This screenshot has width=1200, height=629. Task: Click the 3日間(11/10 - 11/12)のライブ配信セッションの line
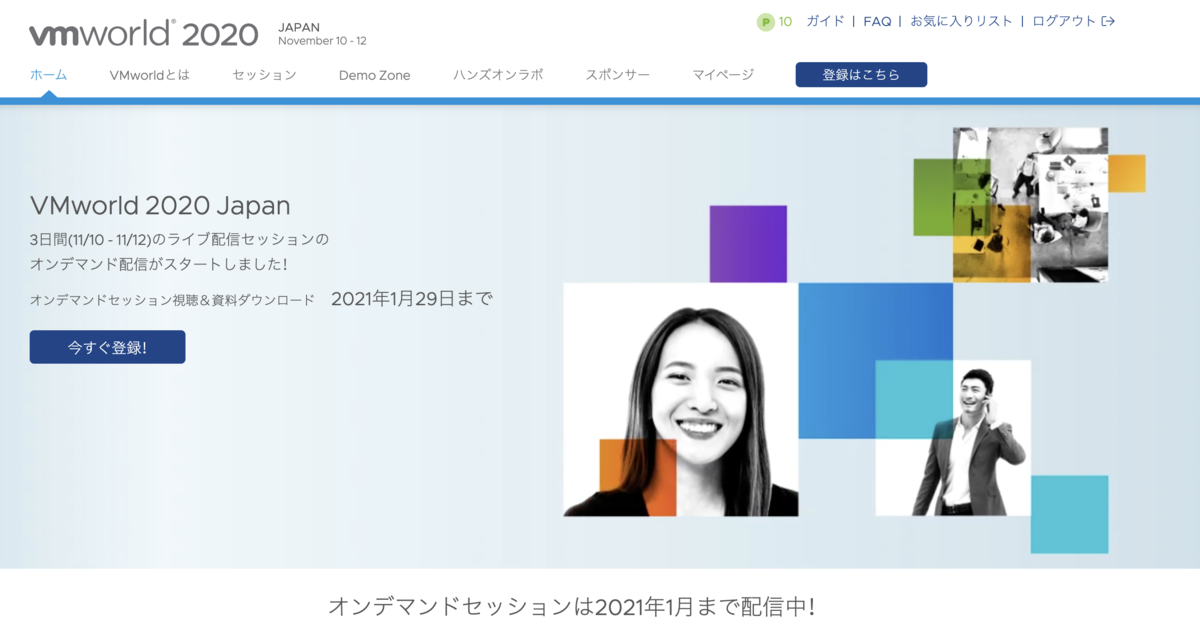click(179, 240)
